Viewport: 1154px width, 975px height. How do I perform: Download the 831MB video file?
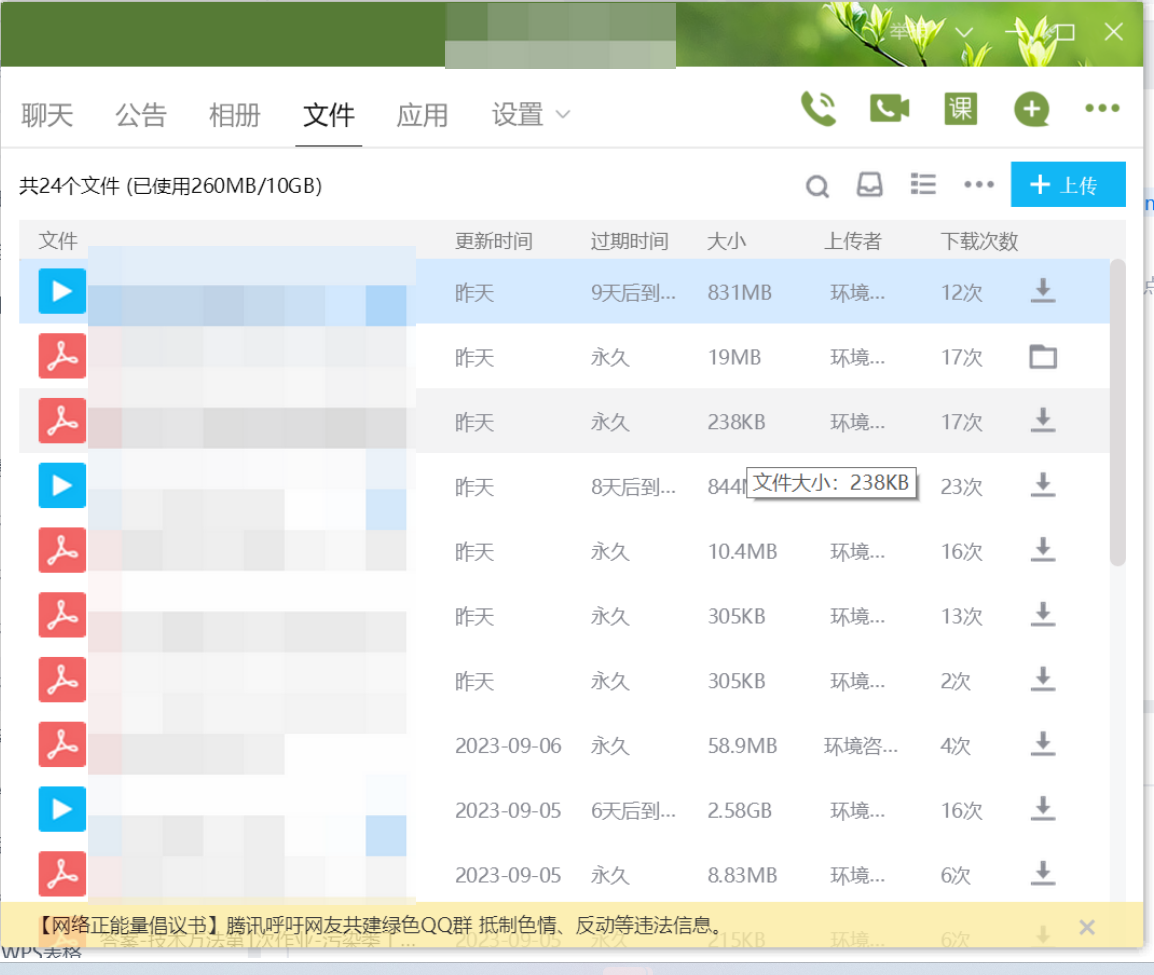click(x=1043, y=291)
